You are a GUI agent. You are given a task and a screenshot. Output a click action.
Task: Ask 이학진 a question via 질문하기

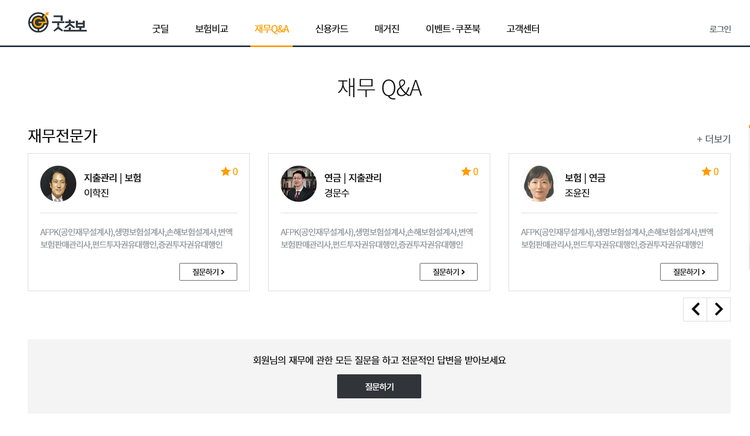point(208,272)
